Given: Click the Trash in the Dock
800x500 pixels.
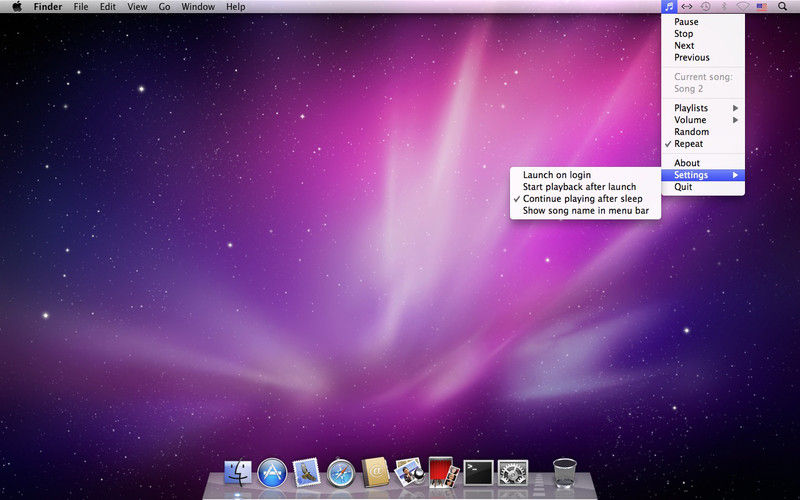Looking at the screenshot, I should (x=565, y=472).
